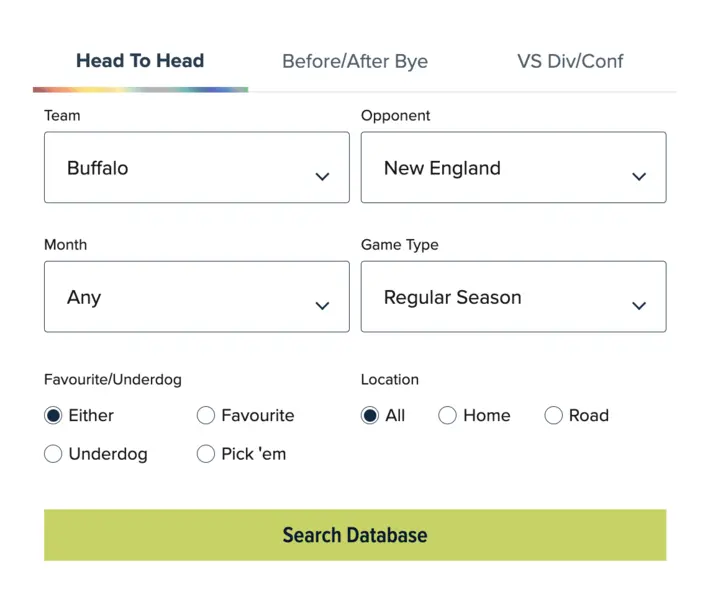Open the VS Div/Conf tab

point(570,61)
